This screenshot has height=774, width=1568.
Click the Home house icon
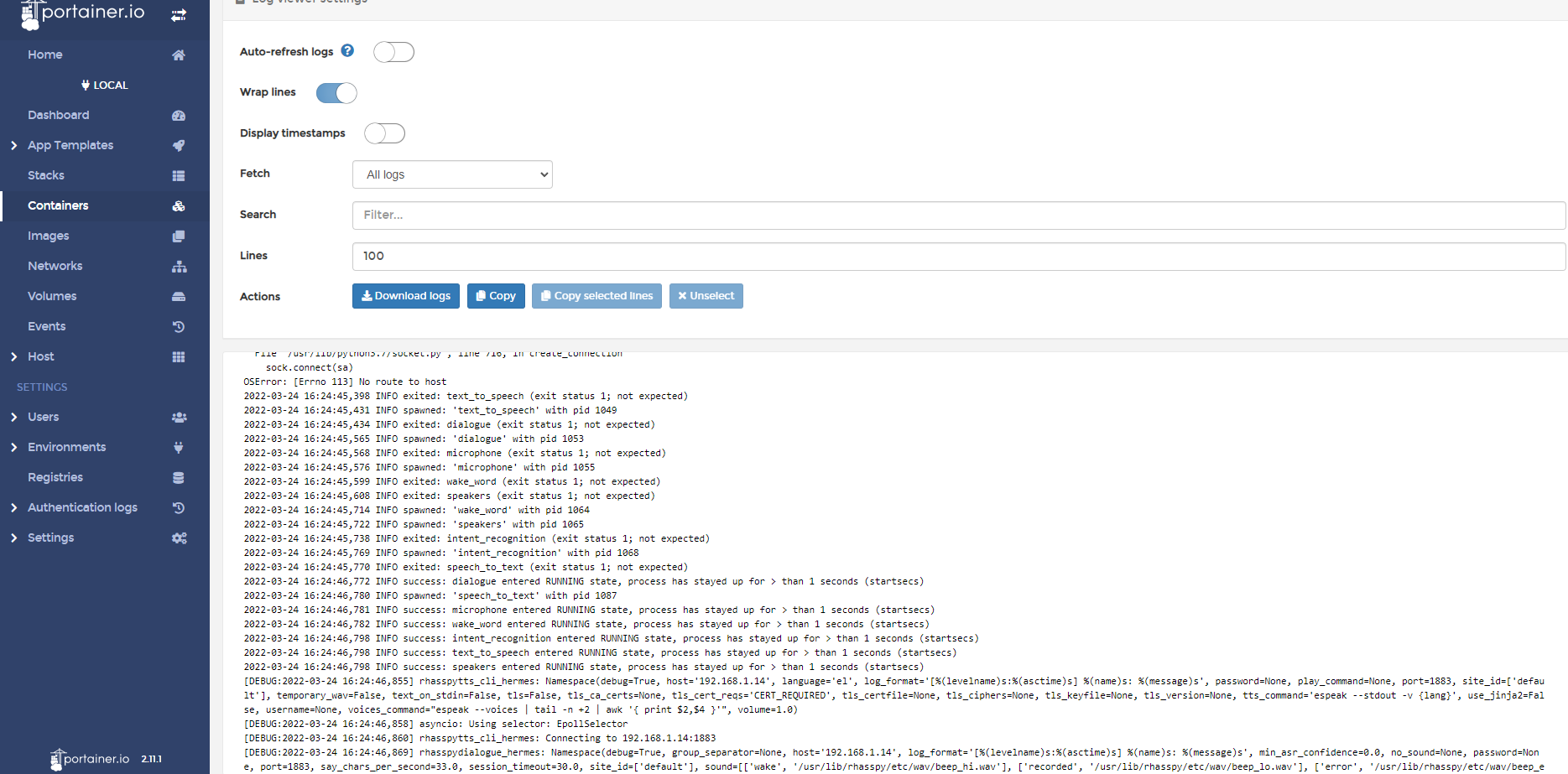click(179, 55)
